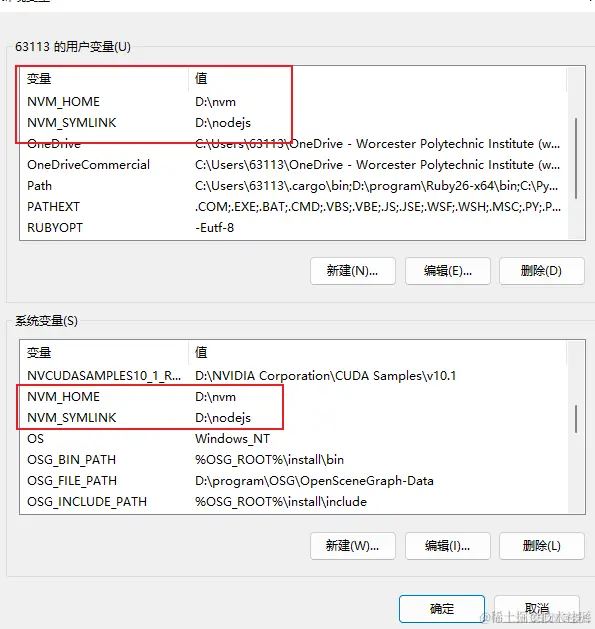Click the user variables list scrollbar thumb
Viewport: 595px width, 629px height.
[576, 158]
